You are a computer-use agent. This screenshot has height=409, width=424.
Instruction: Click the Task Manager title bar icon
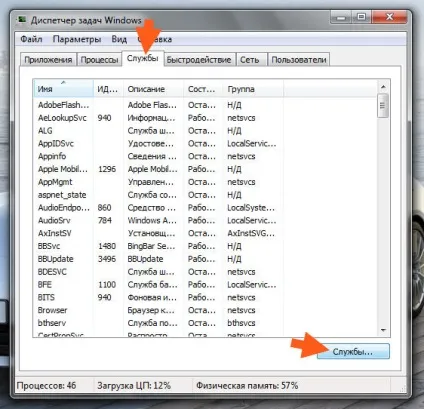point(22,20)
